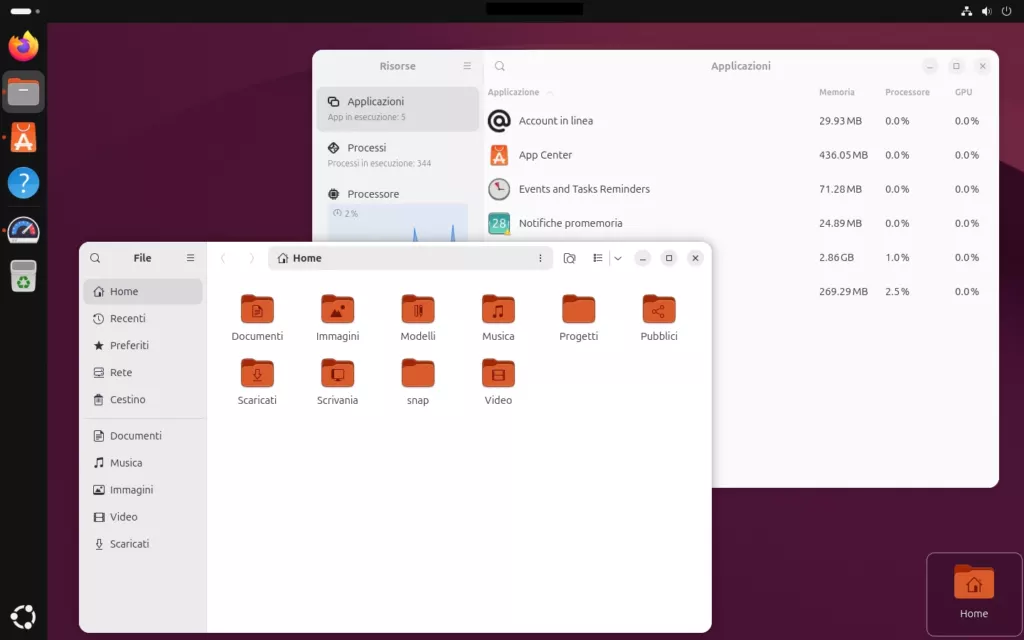This screenshot has width=1024, height=640.
Task: Open the Video folder icon in the grid
Action: coord(498,374)
